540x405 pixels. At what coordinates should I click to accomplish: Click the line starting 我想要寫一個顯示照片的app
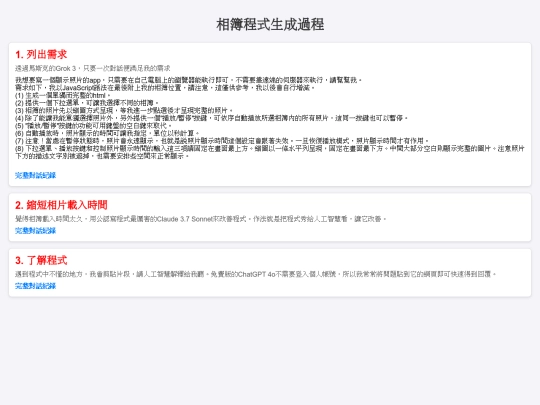[188, 80]
